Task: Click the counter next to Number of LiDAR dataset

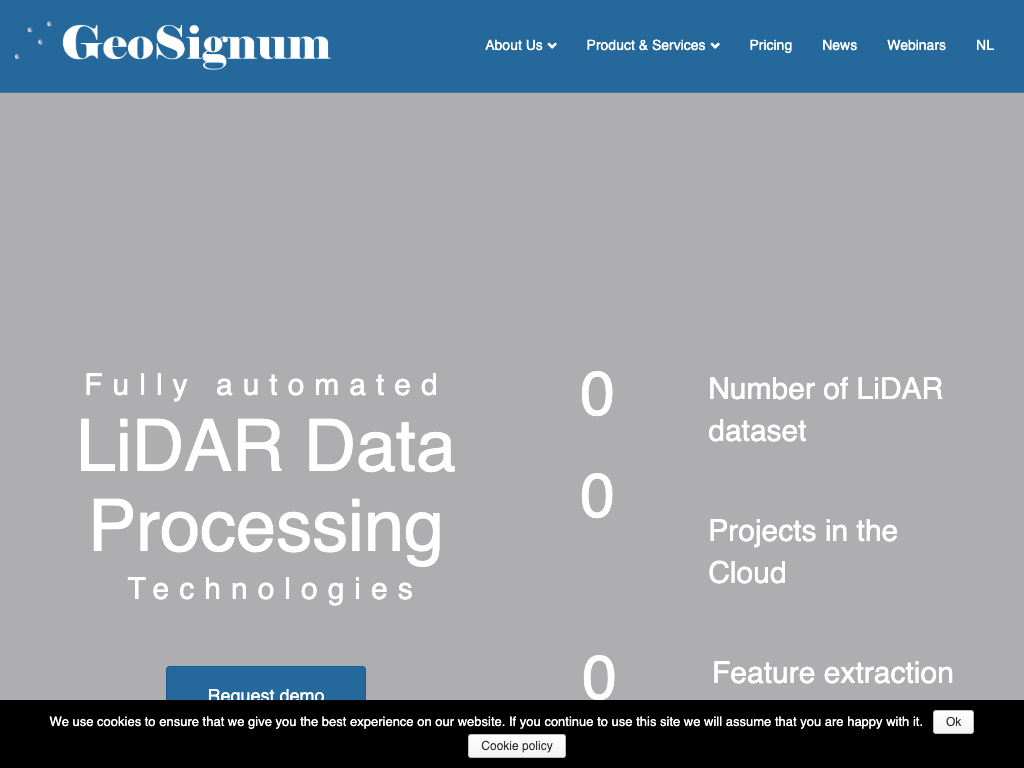Action: 597,394
